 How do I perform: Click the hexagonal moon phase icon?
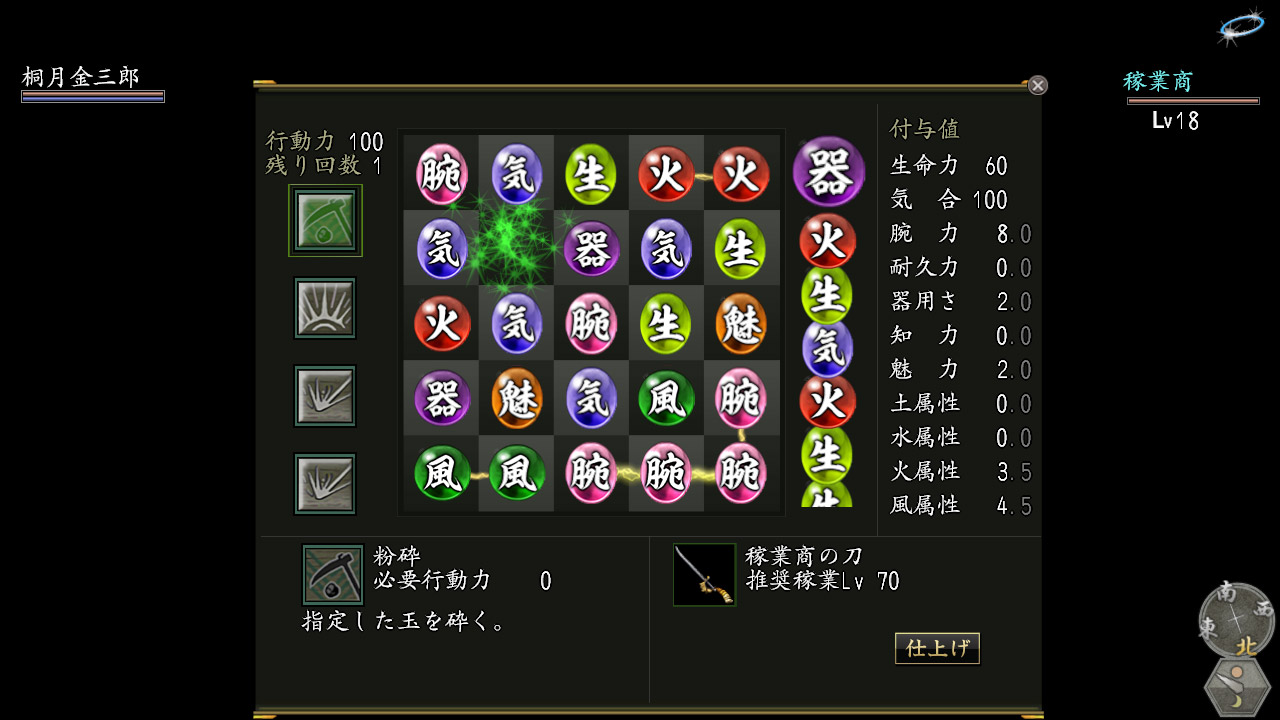click(1238, 688)
